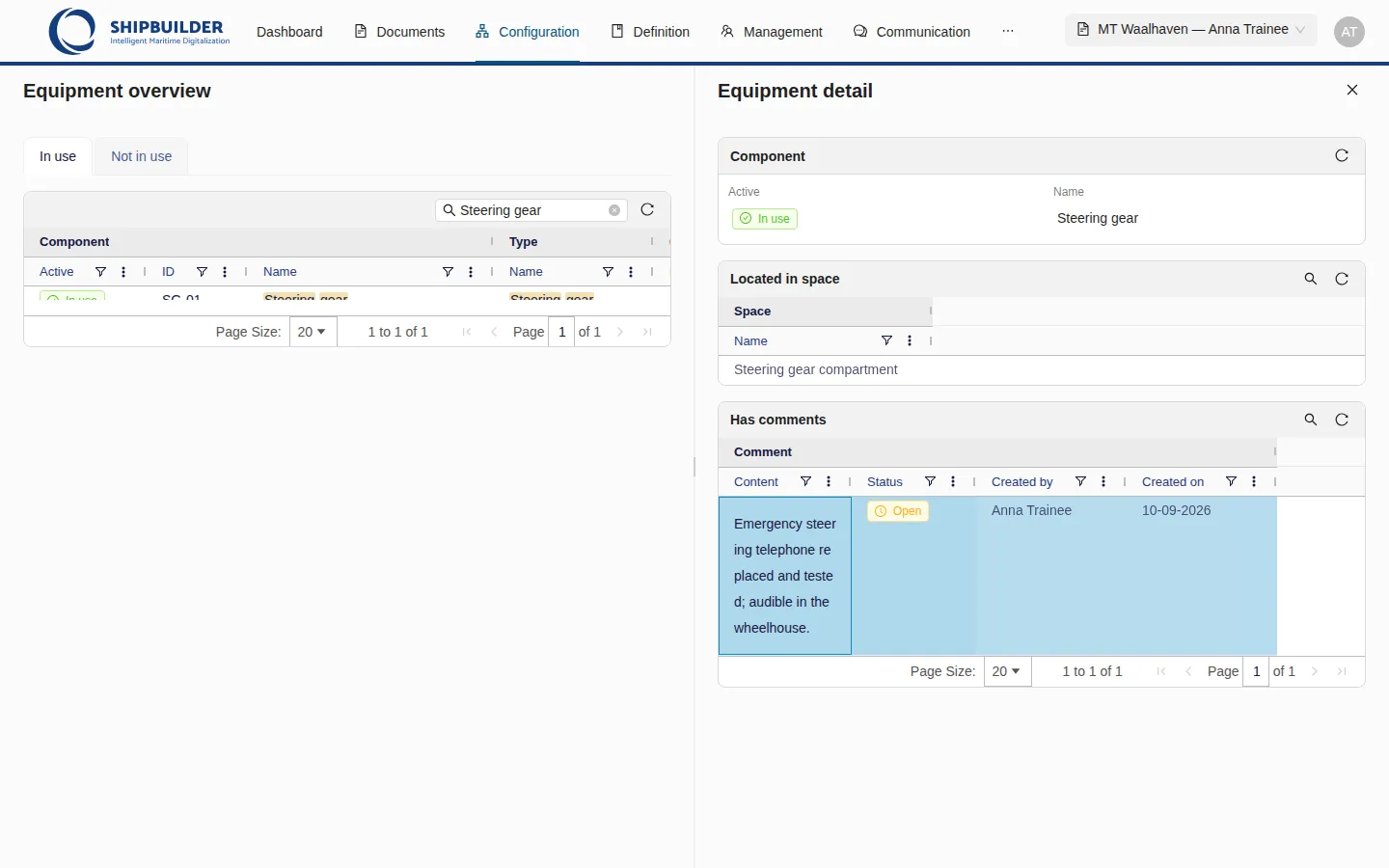The width and height of the screenshot is (1389, 868).
Task: Switch to the In use tab
Action: (58, 156)
